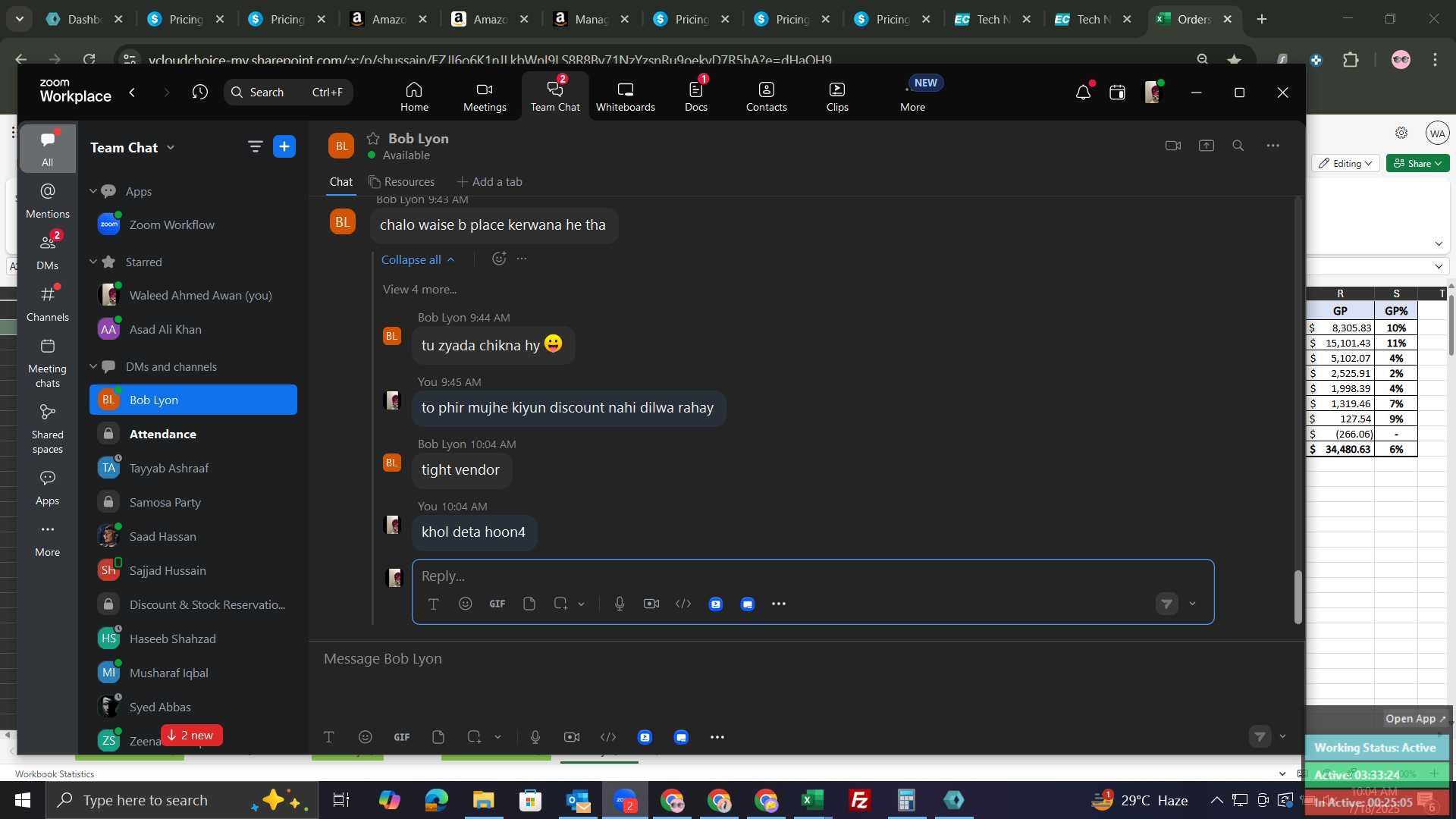Open reply send options dropdown

coord(1193,604)
